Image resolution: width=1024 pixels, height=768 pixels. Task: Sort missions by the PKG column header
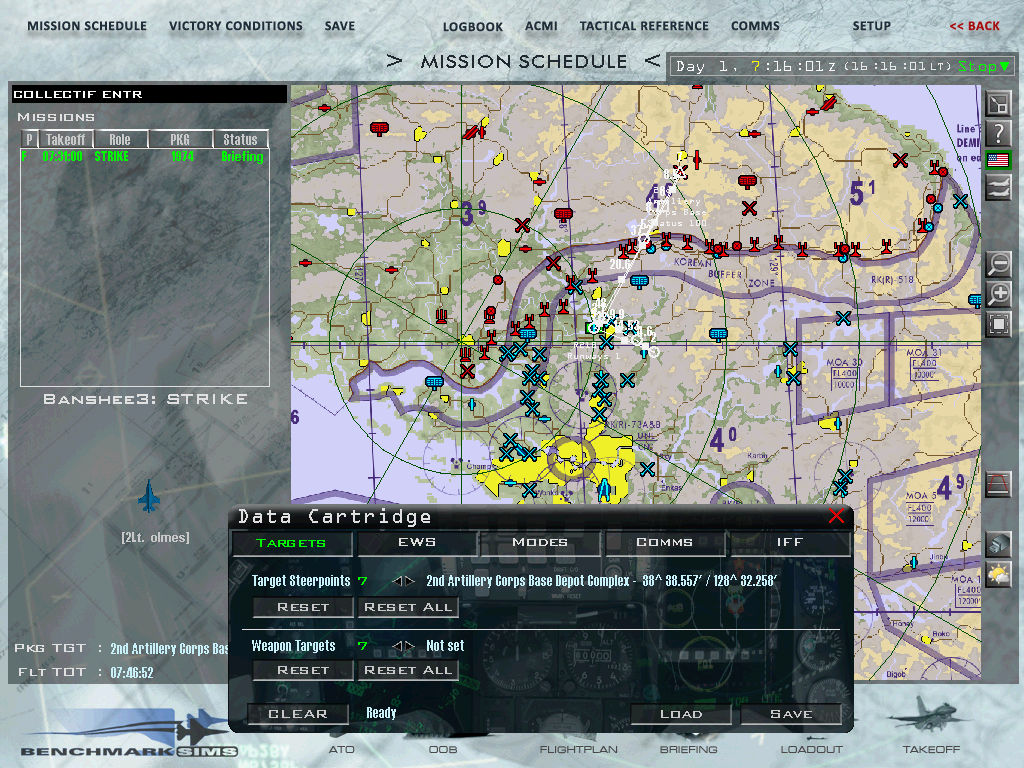[x=180, y=139]
